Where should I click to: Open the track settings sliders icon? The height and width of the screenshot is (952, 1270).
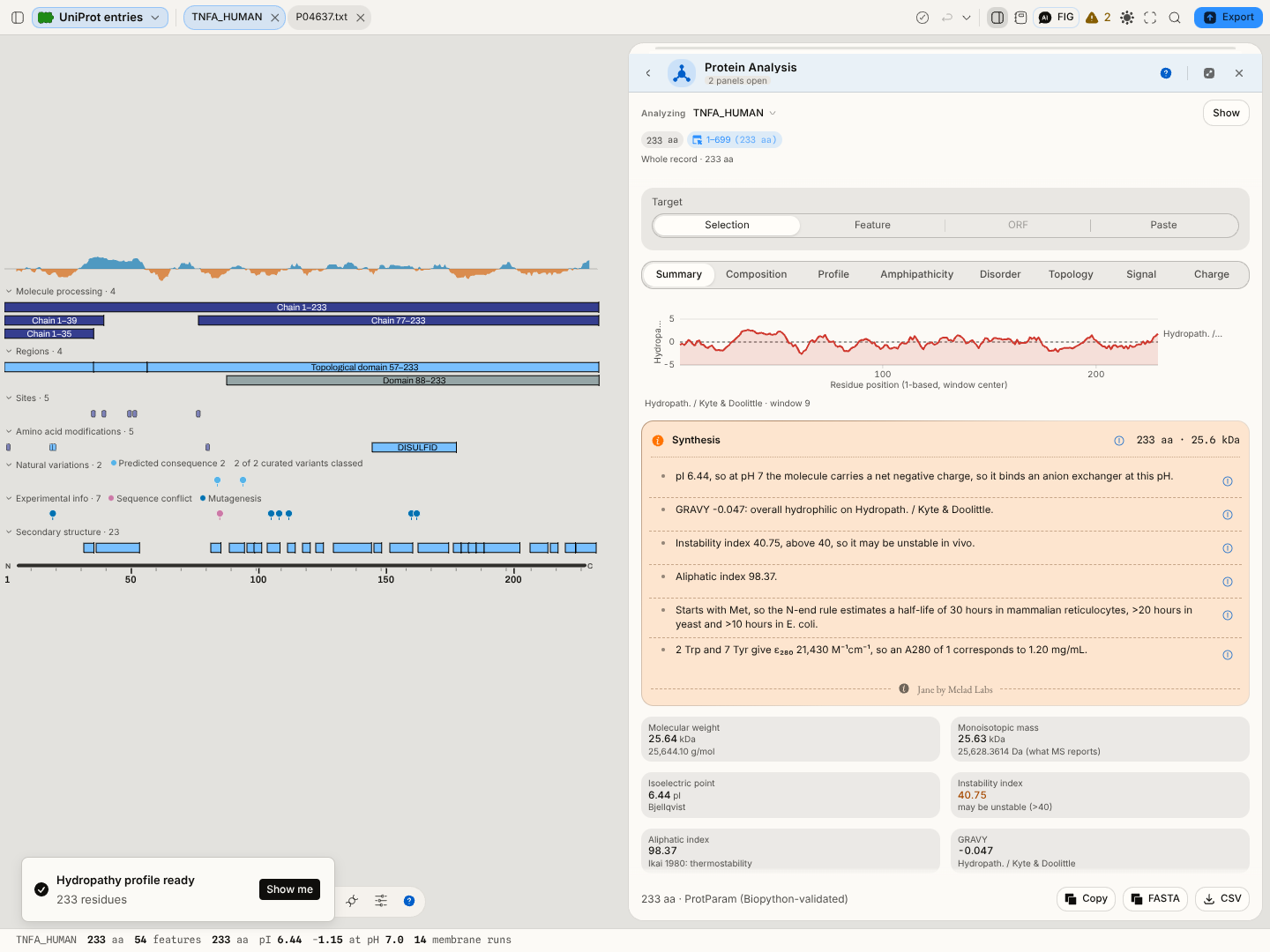[x=381, y=901]
